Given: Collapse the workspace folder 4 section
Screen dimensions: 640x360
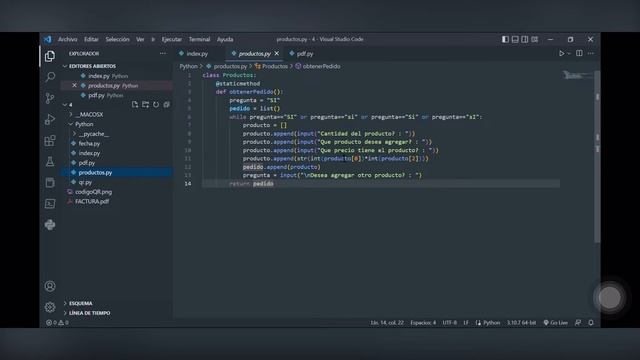Looking at the screenshot, I should (71, 105).
